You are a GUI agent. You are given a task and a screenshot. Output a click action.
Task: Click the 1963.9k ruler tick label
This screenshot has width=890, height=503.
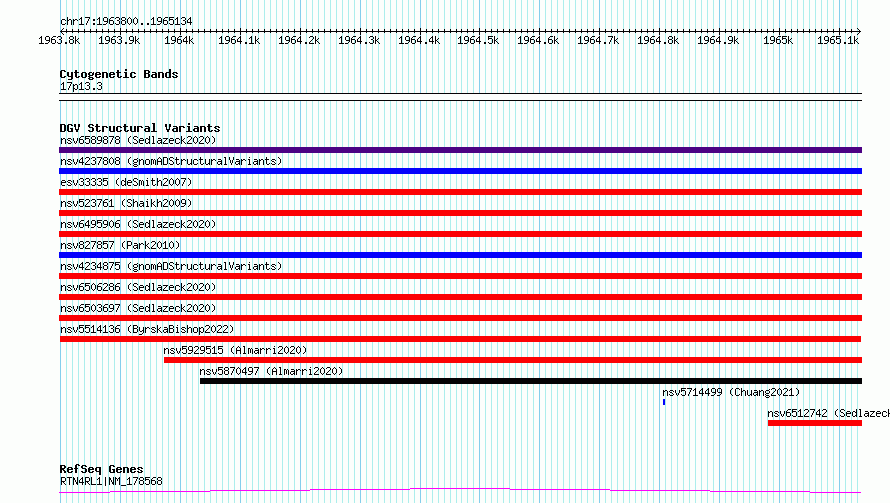pyautogui.click(x=119, y=40)
